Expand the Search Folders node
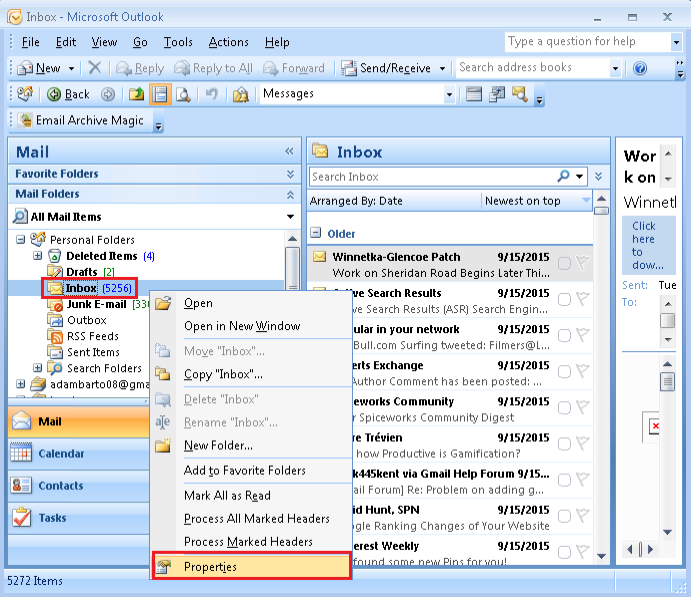 [38, 367]
